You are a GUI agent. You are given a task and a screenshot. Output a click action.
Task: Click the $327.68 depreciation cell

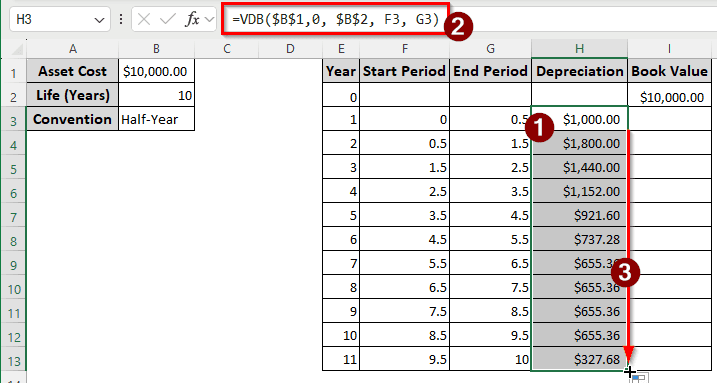pyautogui.click(x=579, y=359)
